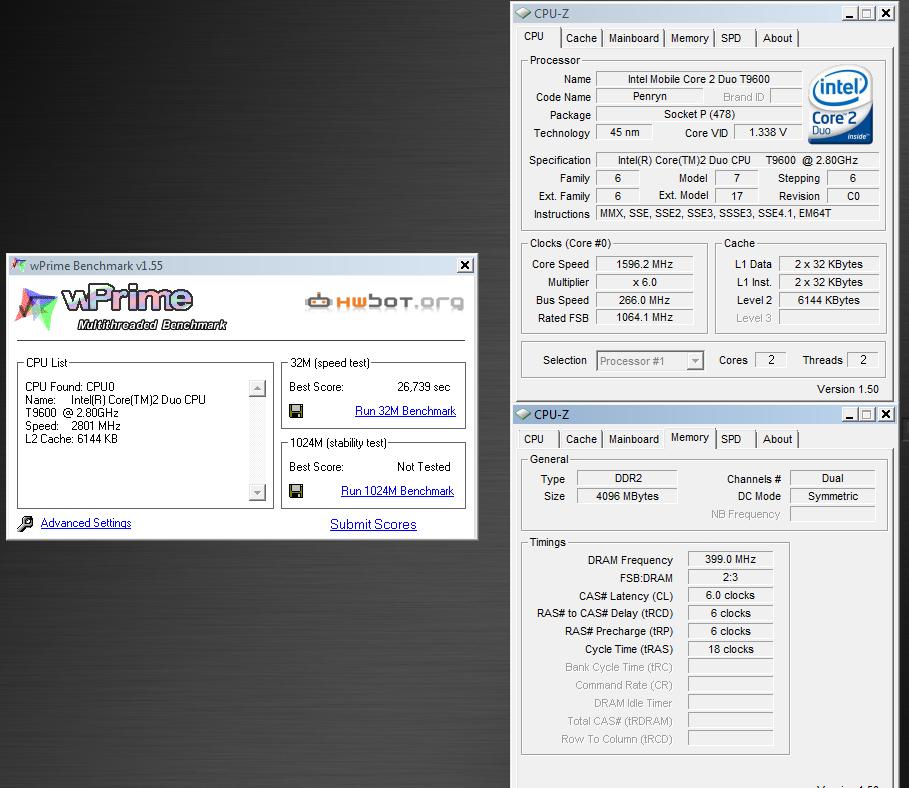Click the 32M best score 26,739 sec

424,387
